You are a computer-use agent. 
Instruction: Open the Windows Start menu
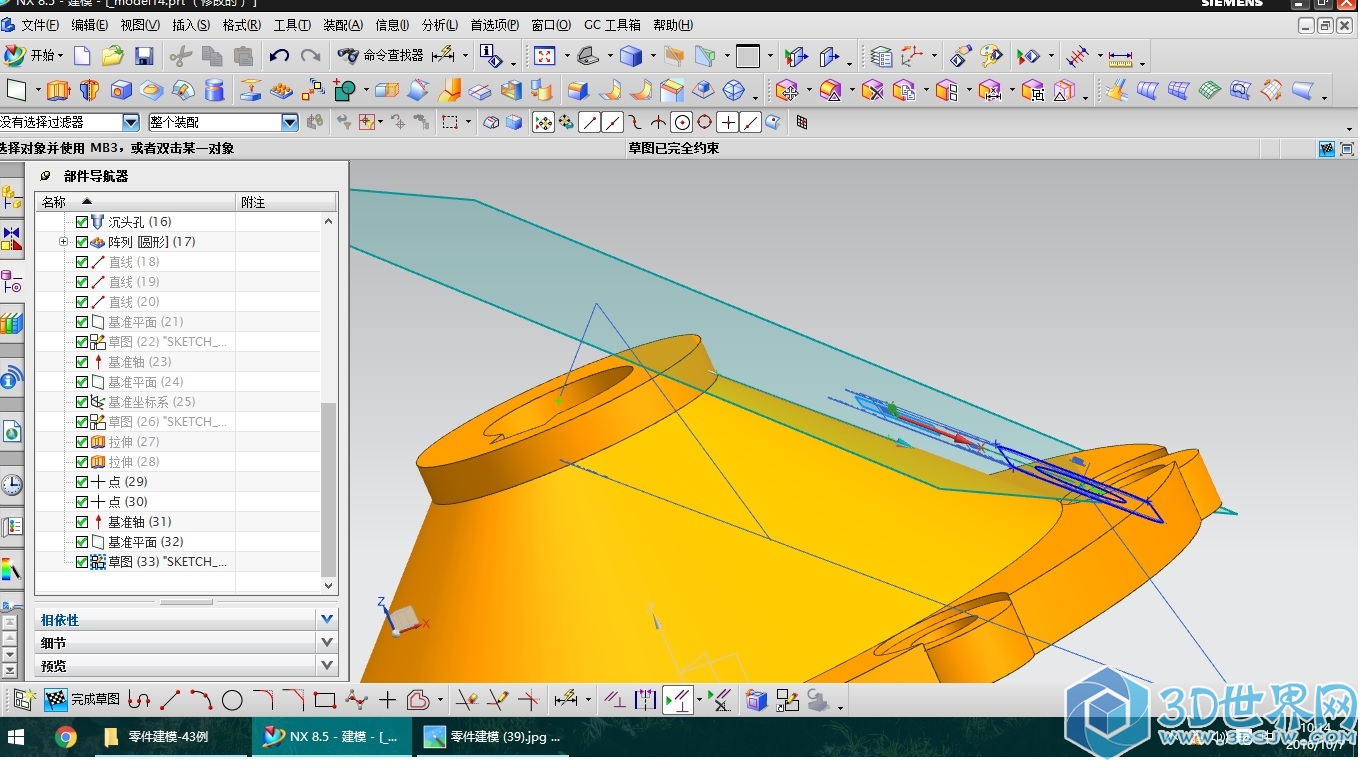[17, 738]
